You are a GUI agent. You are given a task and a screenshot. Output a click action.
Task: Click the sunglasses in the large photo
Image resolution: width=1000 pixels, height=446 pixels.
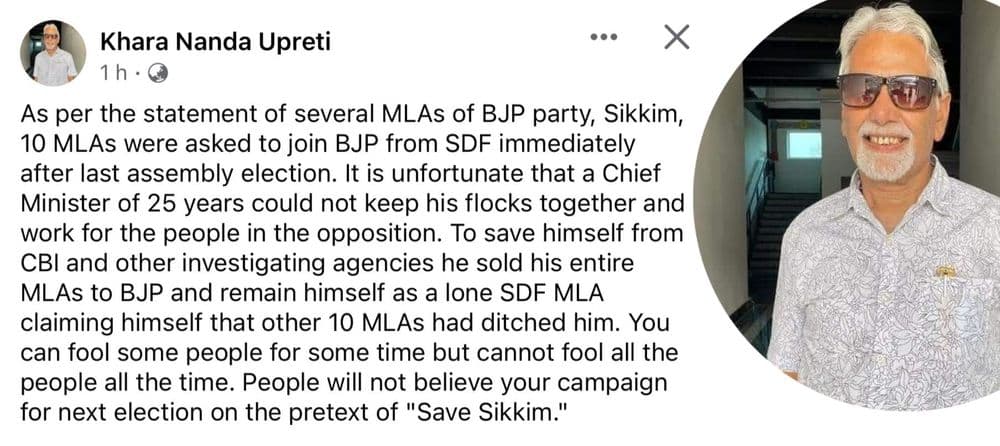(x=885, y=91)
